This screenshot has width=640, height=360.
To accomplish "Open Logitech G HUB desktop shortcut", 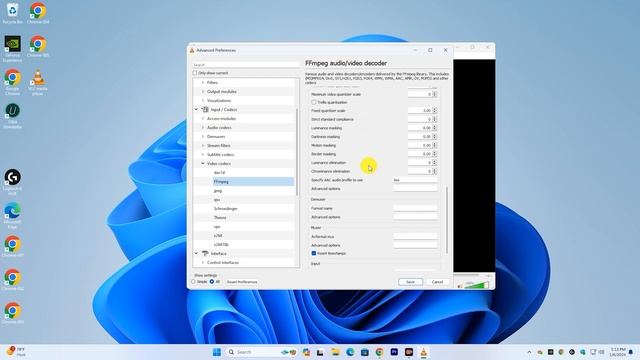I will [12, 182].
